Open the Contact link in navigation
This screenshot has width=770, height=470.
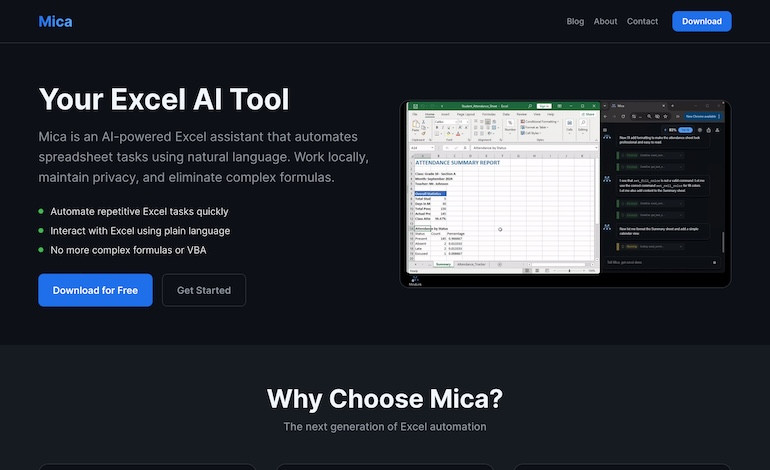pos(642,22)
